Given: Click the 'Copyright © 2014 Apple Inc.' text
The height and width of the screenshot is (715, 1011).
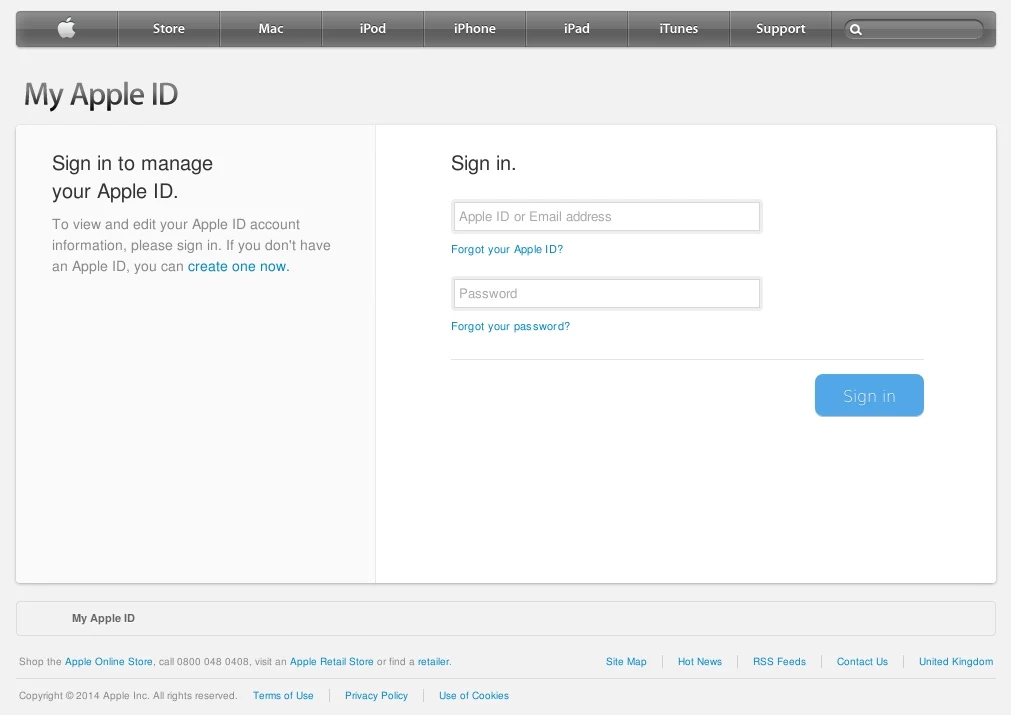Looking at the screenshot, I should 84,696.
